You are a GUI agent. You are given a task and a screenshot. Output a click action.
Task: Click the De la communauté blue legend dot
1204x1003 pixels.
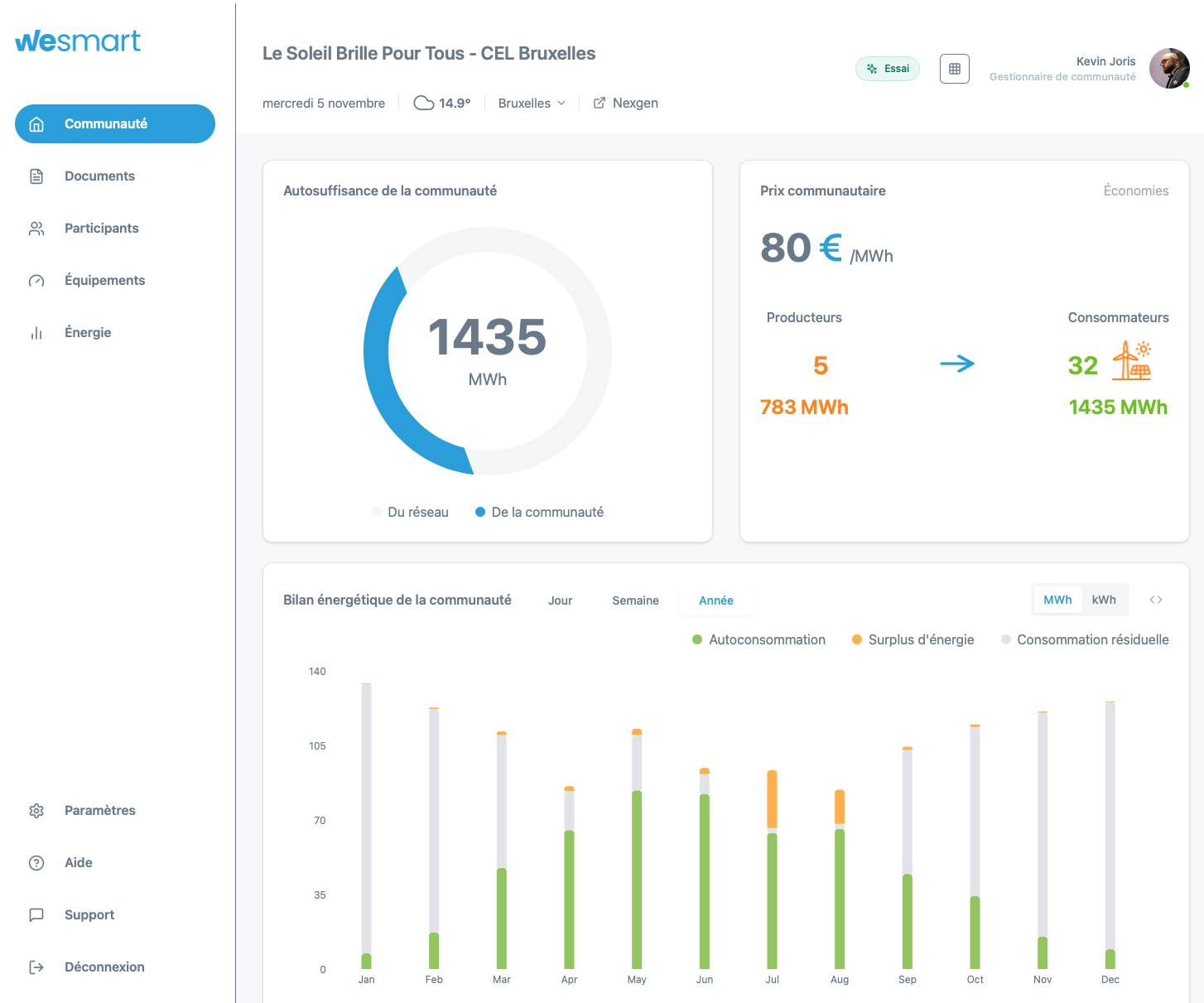point(480,512)
